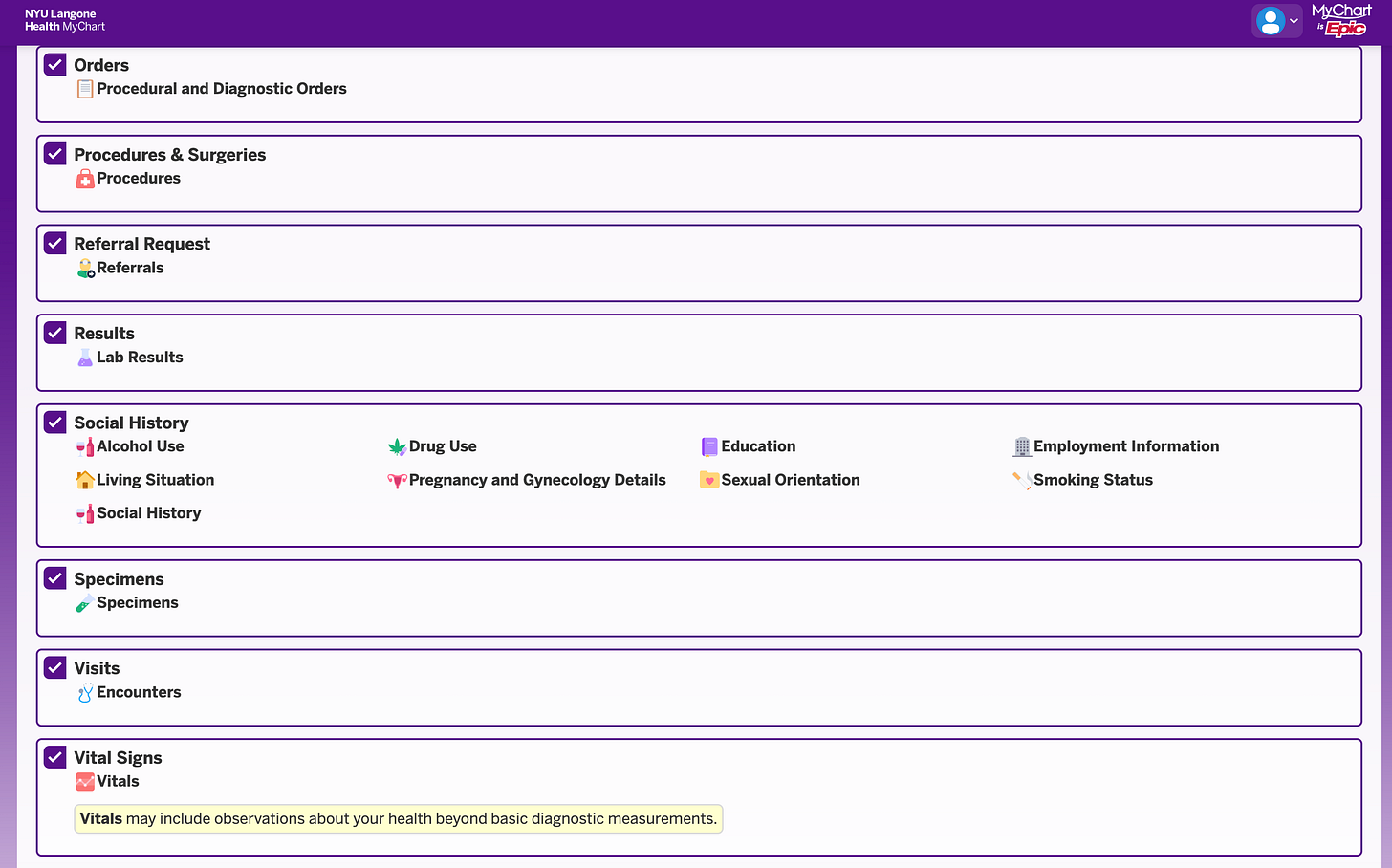Uncheck the Visits checkbox
Screen dimensions: 1392x868
[55, 668]
